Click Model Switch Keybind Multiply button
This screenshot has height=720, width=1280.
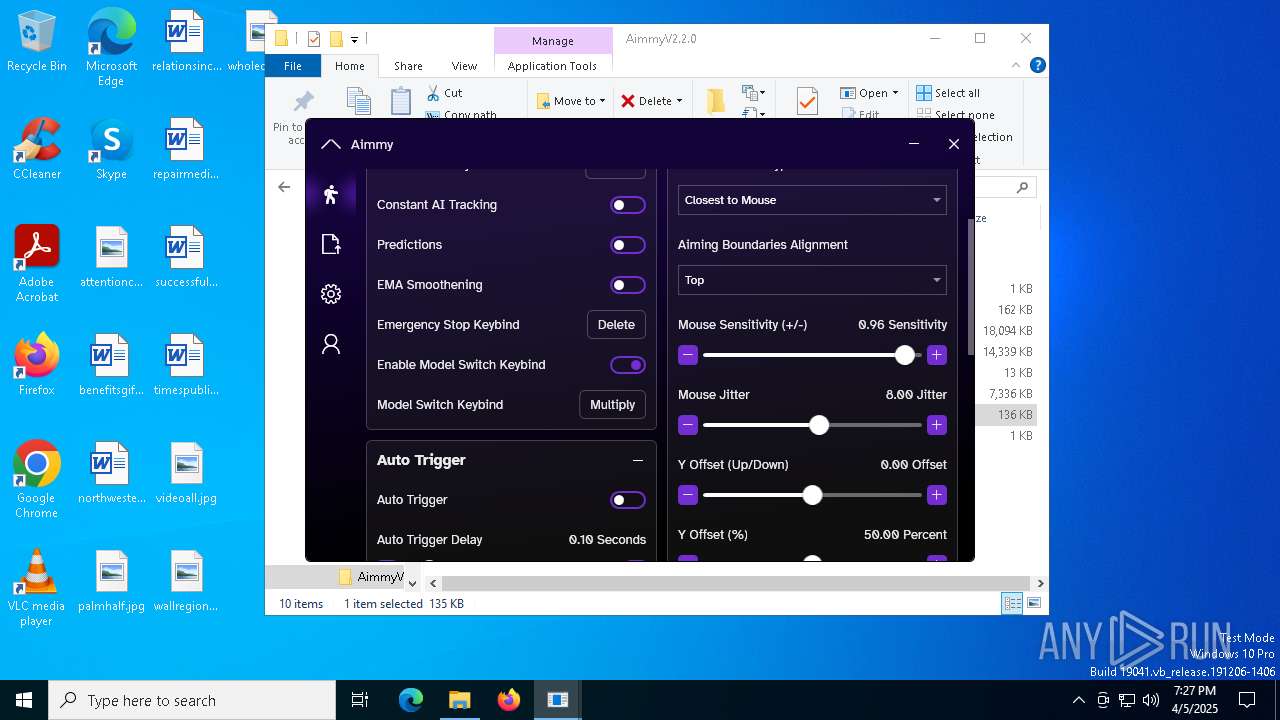(612, 405)
